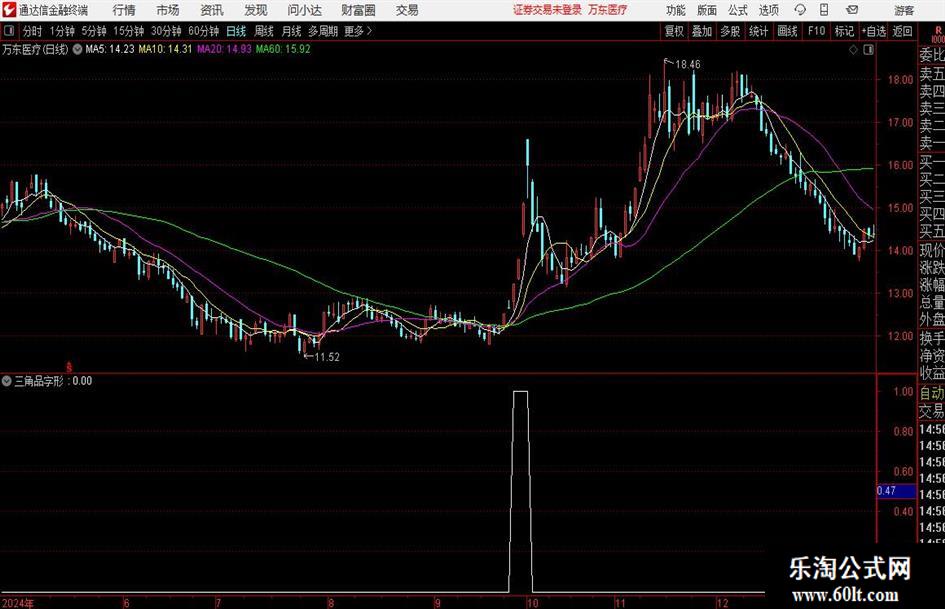Open the 问小达 menu
945x609 pixels.
coord(304,10)
